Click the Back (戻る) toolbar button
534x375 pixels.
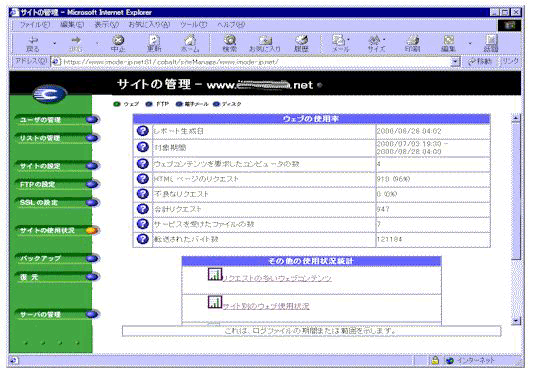coord(33,44)
